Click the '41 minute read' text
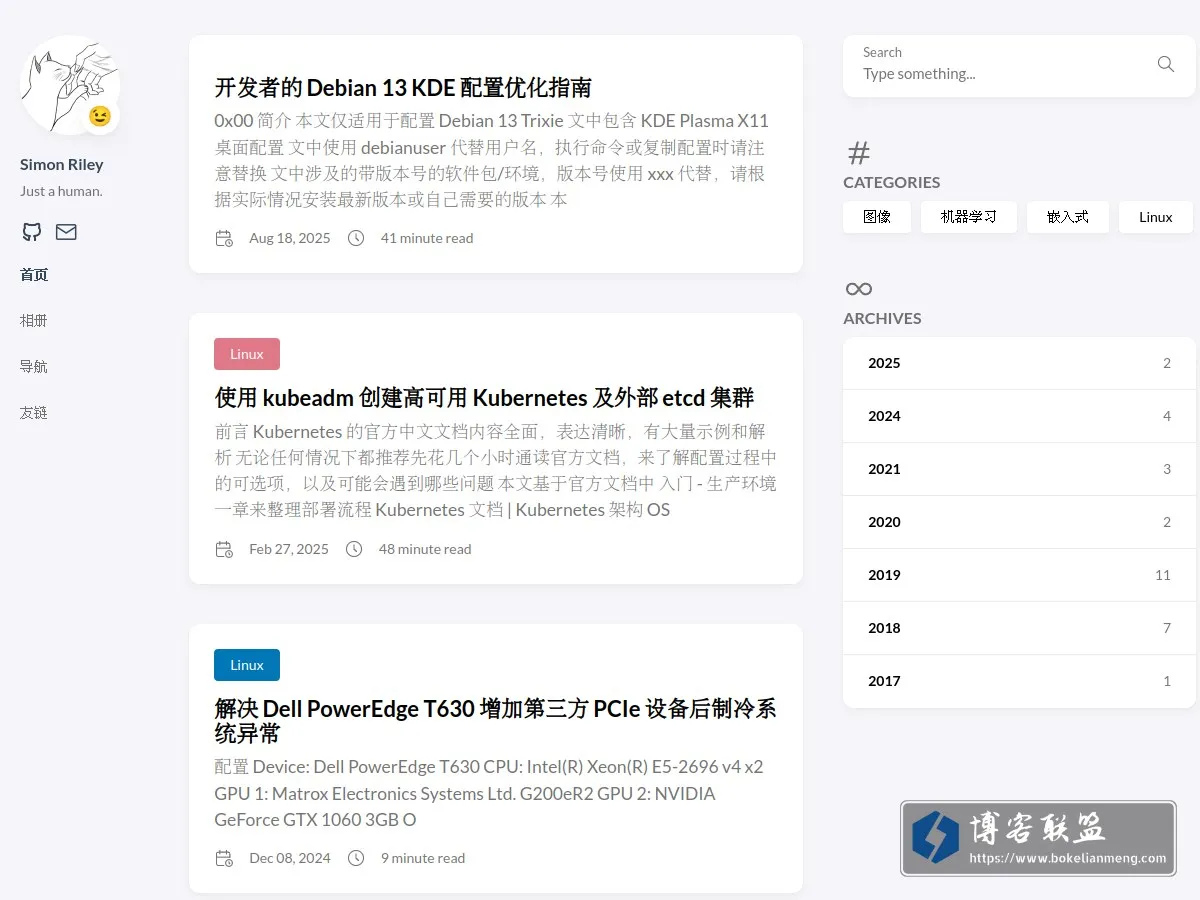This screenshot has height=900, width=1200. point(427,238)
